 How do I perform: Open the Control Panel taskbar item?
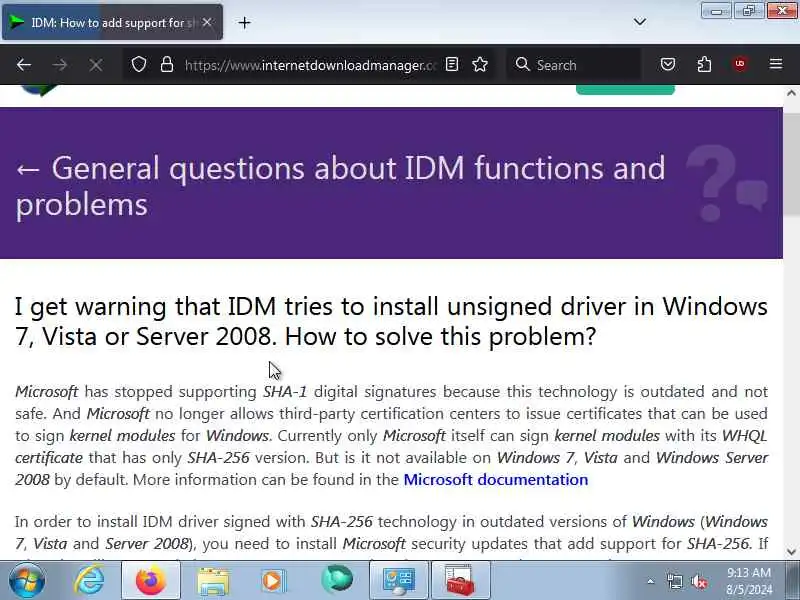point(399,580)
